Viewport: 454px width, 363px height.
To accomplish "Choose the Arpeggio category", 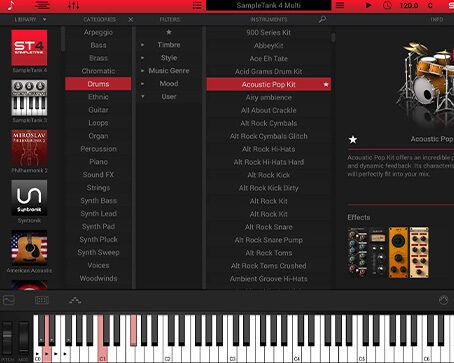I will [98, 32].
